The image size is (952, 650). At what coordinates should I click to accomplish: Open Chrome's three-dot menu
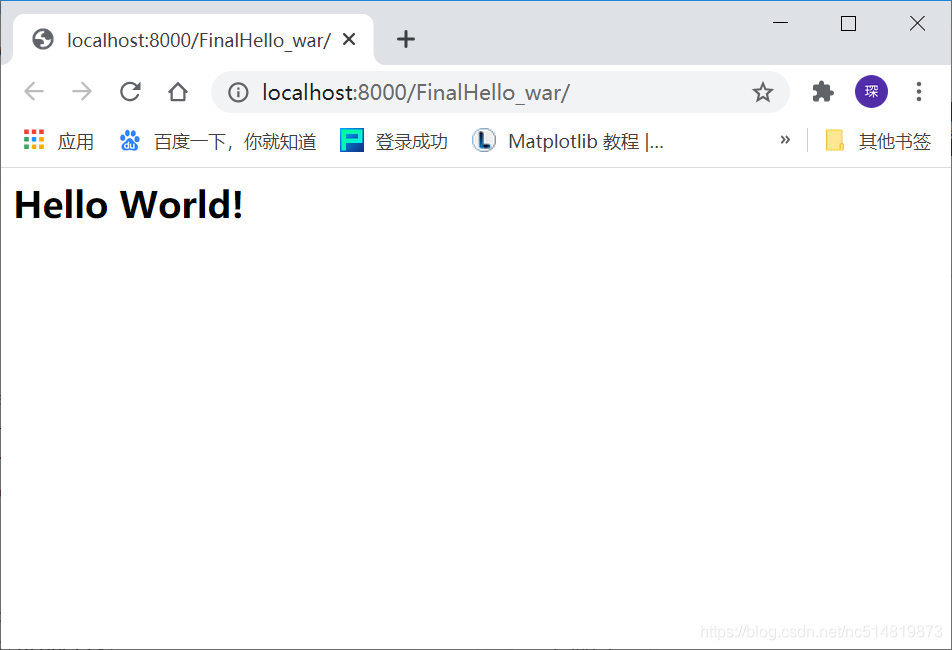click(x=919, y=92)
